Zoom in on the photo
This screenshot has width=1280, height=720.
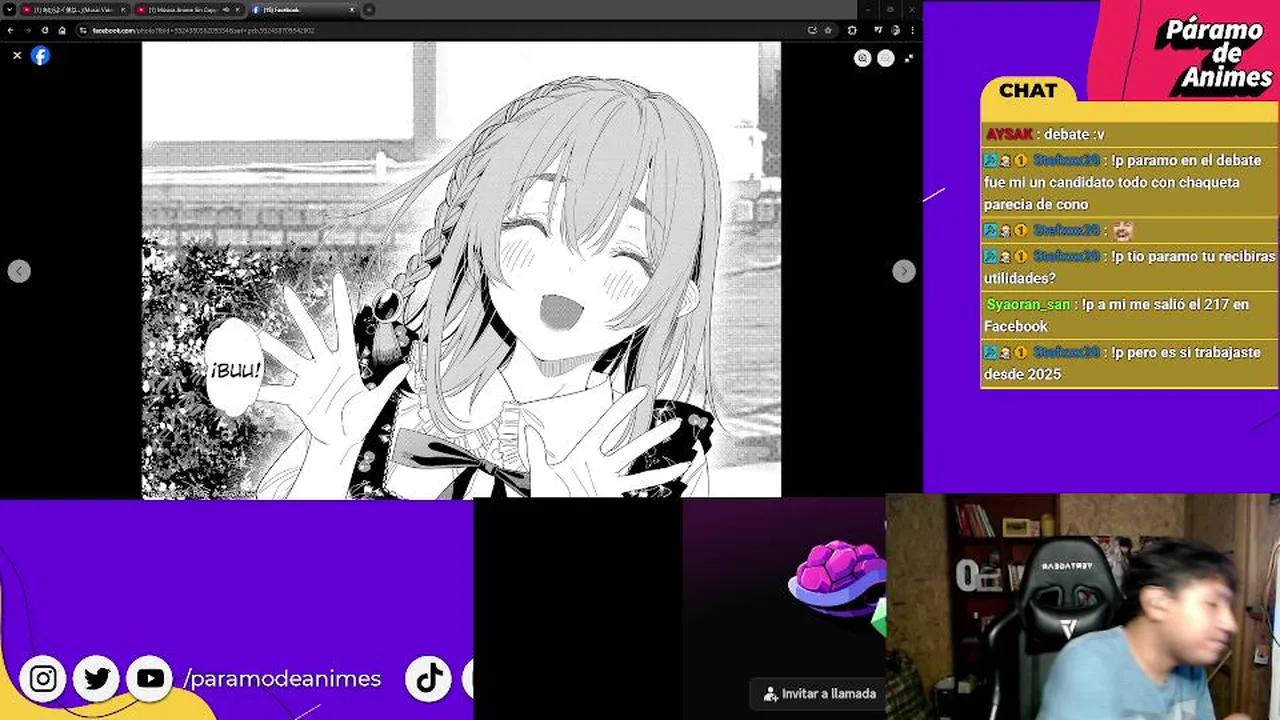863,58
